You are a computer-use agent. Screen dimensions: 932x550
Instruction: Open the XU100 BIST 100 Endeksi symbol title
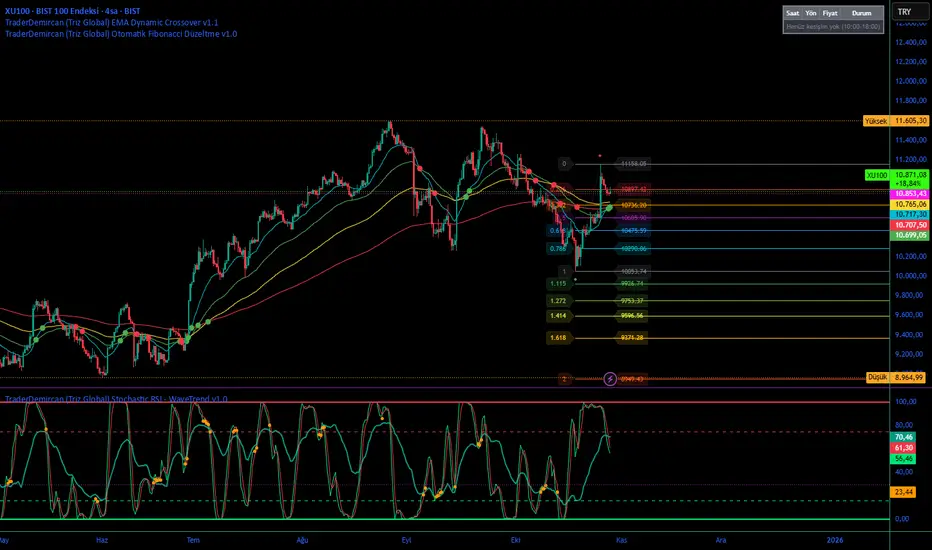pyautogui.click(x=70, y=9)
